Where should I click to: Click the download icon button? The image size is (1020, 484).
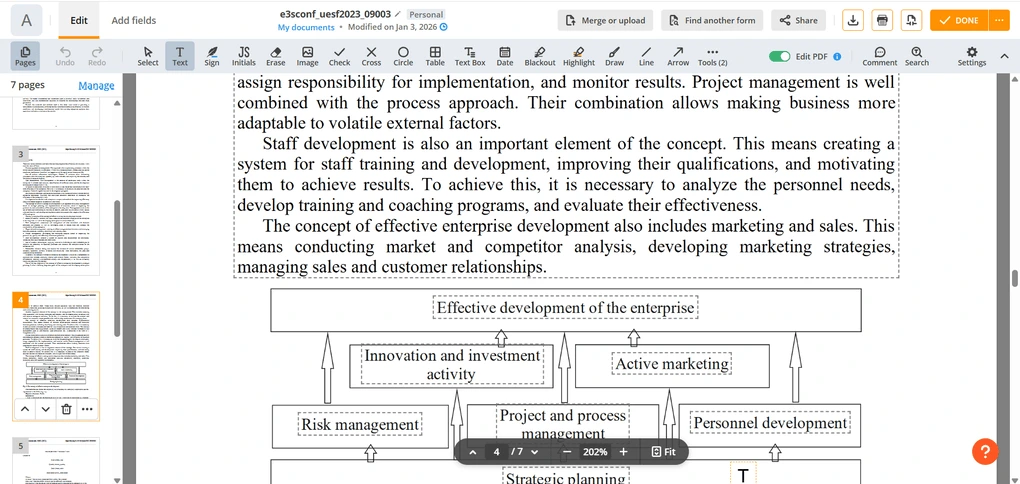pos(853,20)
